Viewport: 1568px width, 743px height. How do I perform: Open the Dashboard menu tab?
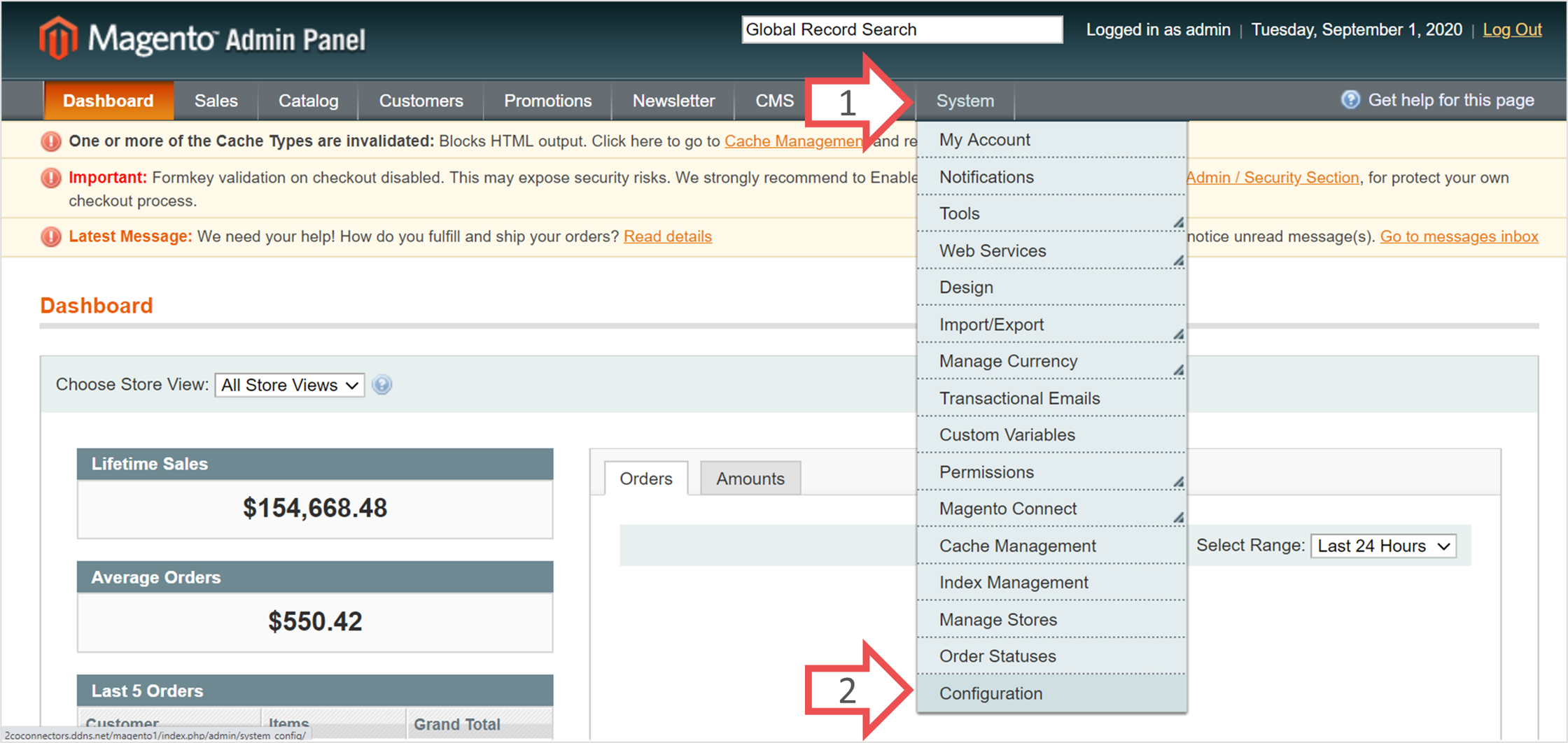coord(108,101)
